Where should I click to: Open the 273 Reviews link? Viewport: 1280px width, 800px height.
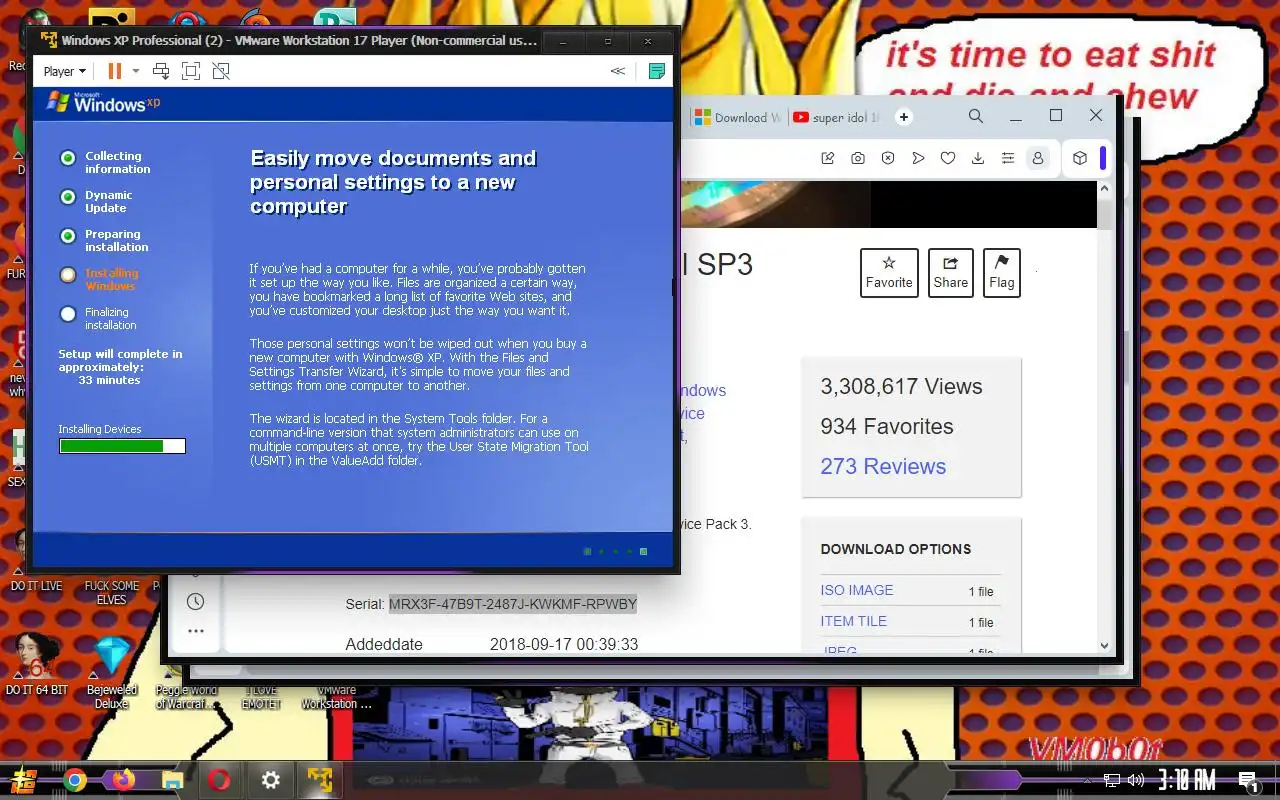tap(883, 466)
